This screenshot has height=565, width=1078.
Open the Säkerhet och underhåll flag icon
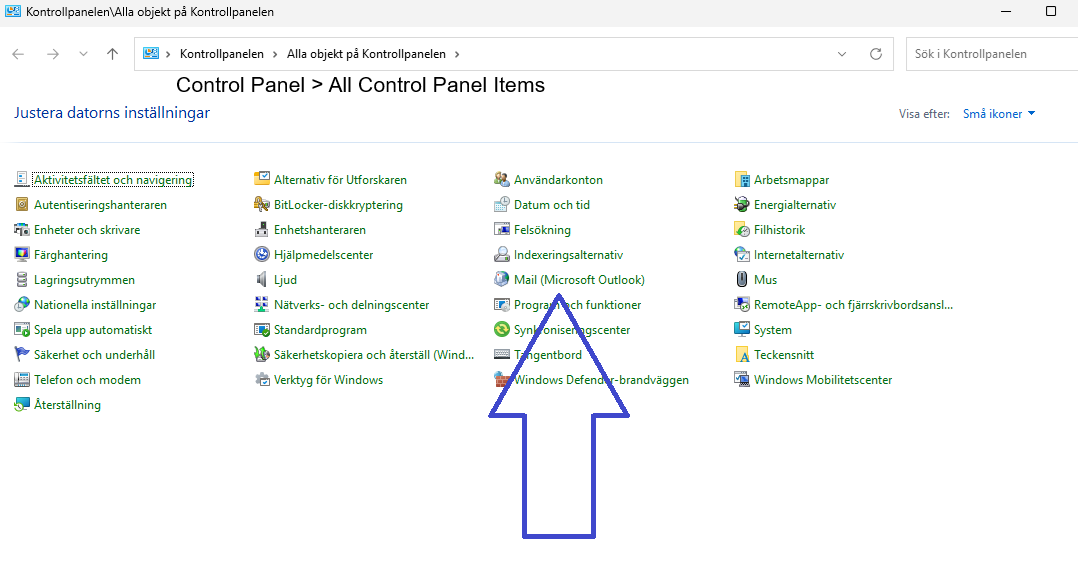tap(22, 355)
